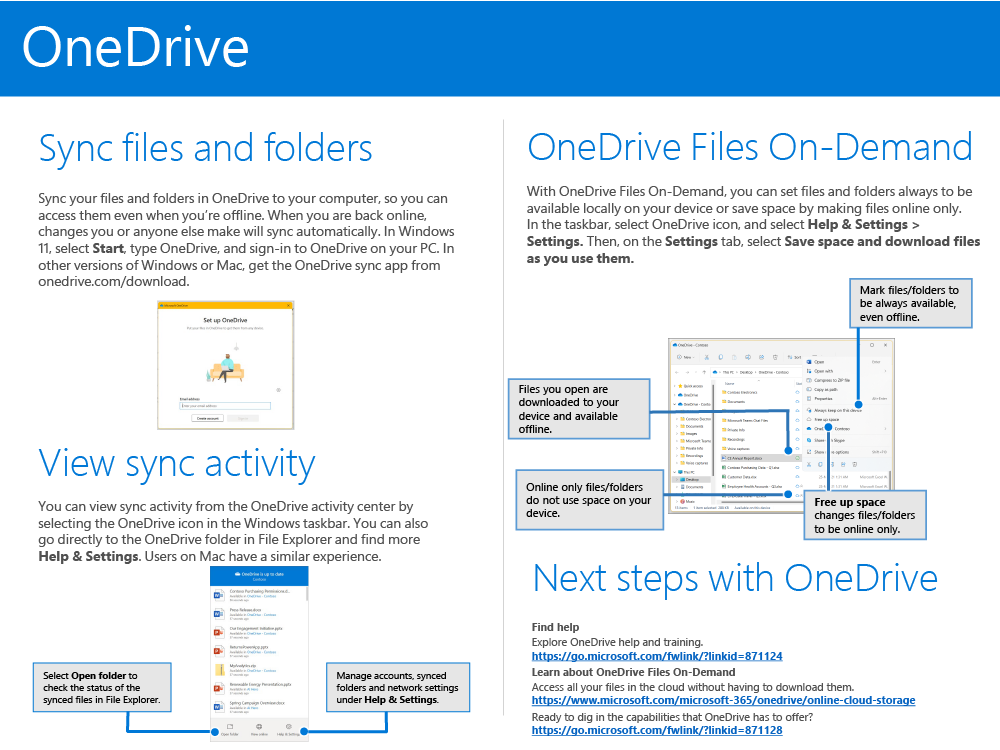
Task: Click the activity center list scrollbar
Action: click(307, 594)
